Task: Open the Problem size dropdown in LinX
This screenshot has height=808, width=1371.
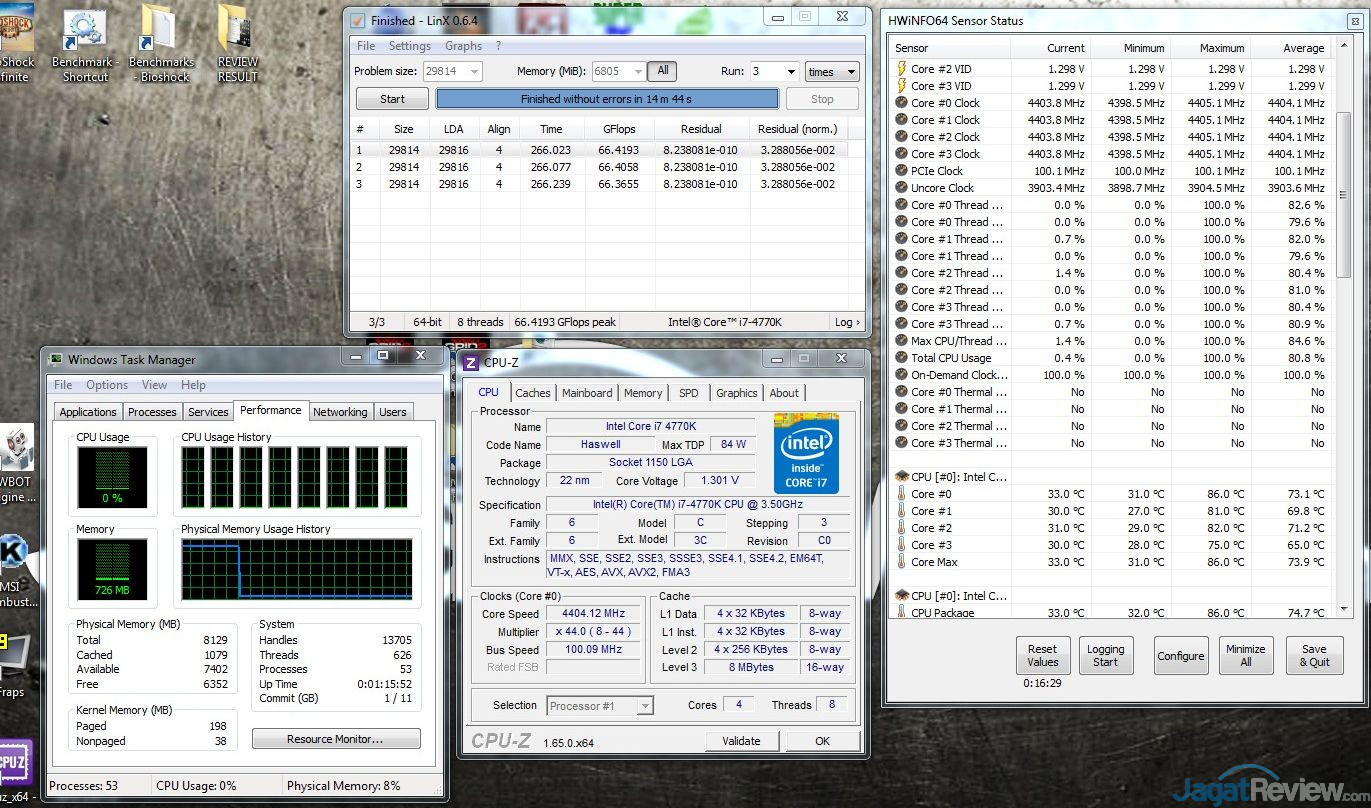Action: click(x=473, y=72)
